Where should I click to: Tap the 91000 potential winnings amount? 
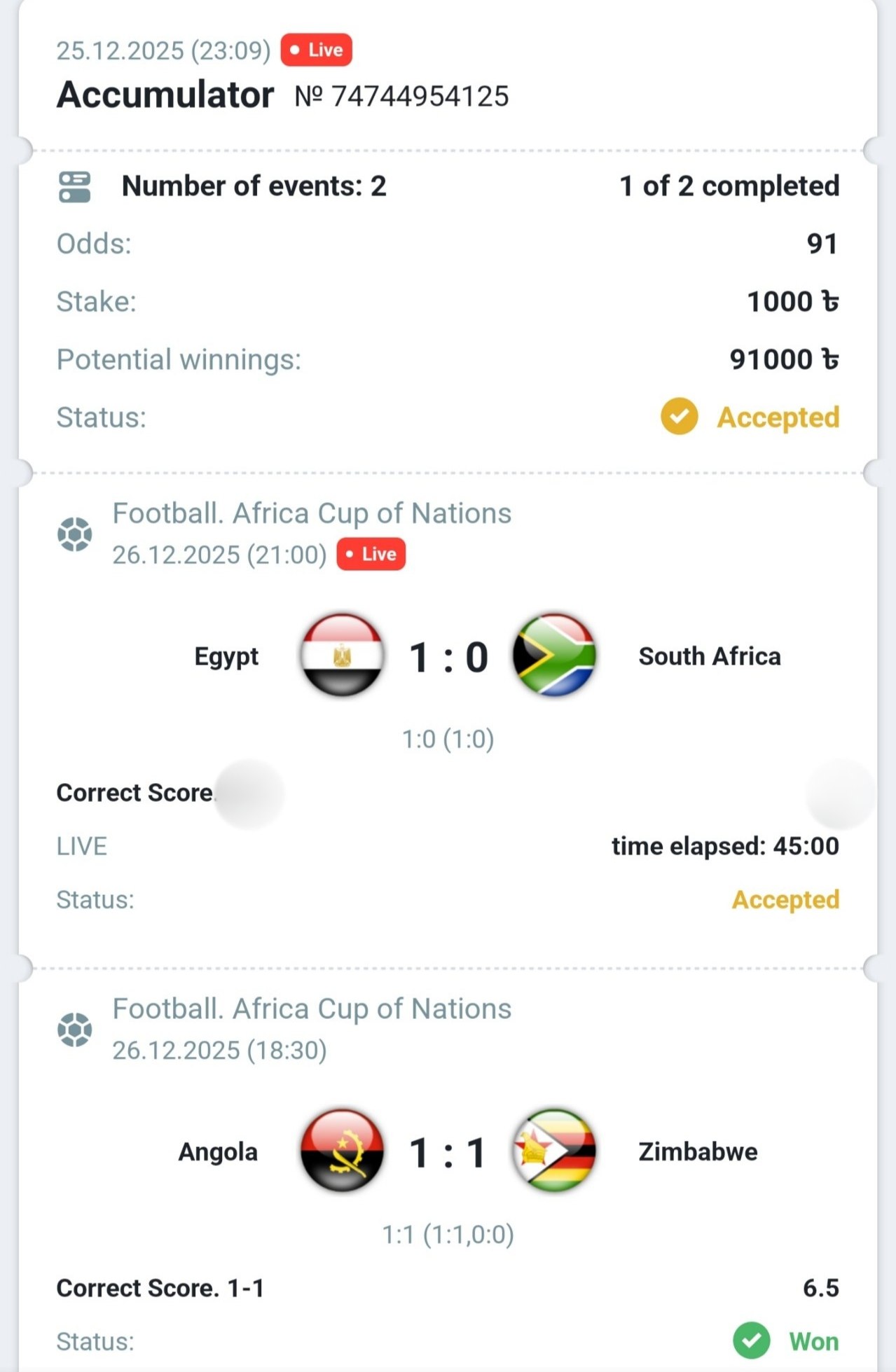pyautogui.click(x=784, y=359)
